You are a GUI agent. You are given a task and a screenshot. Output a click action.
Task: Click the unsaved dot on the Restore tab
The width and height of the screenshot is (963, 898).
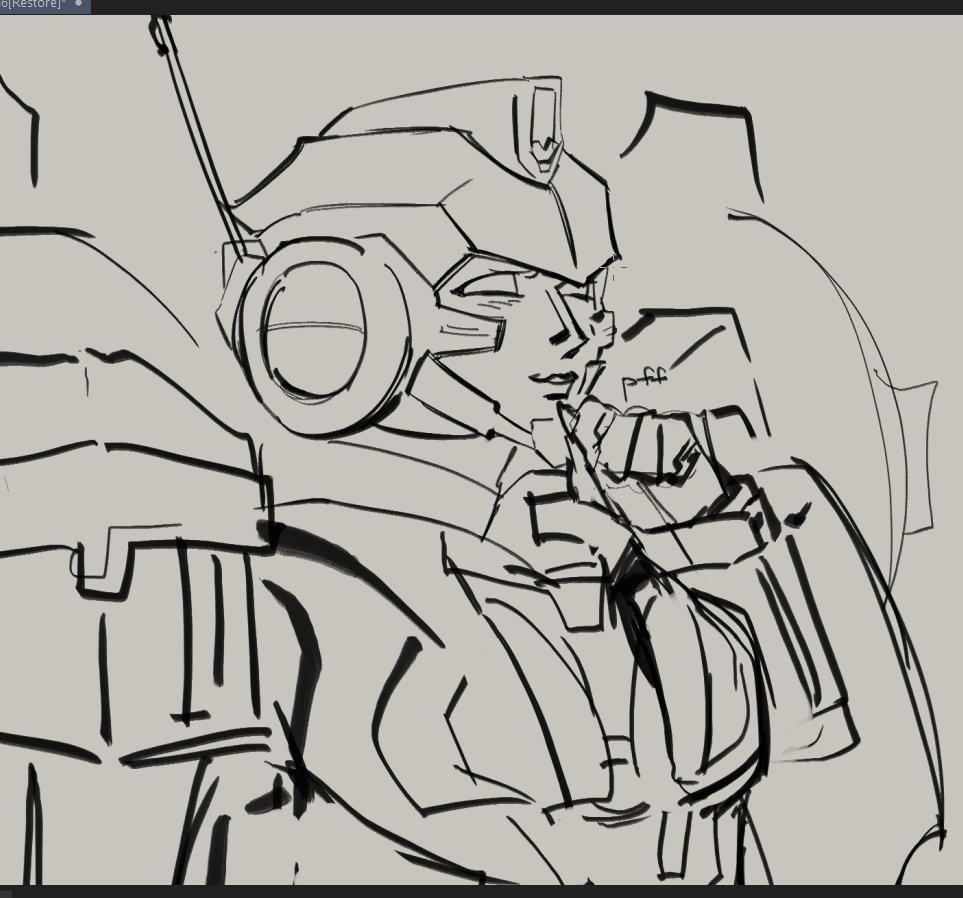coord(79,3)
